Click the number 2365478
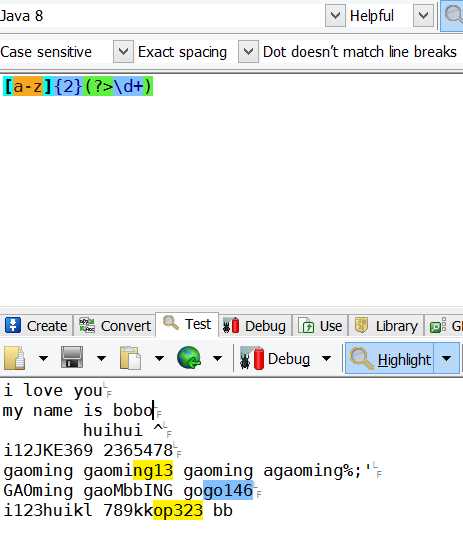Image resolution: width=463 pixels, height=552 pixels. (x=138, y=450)
